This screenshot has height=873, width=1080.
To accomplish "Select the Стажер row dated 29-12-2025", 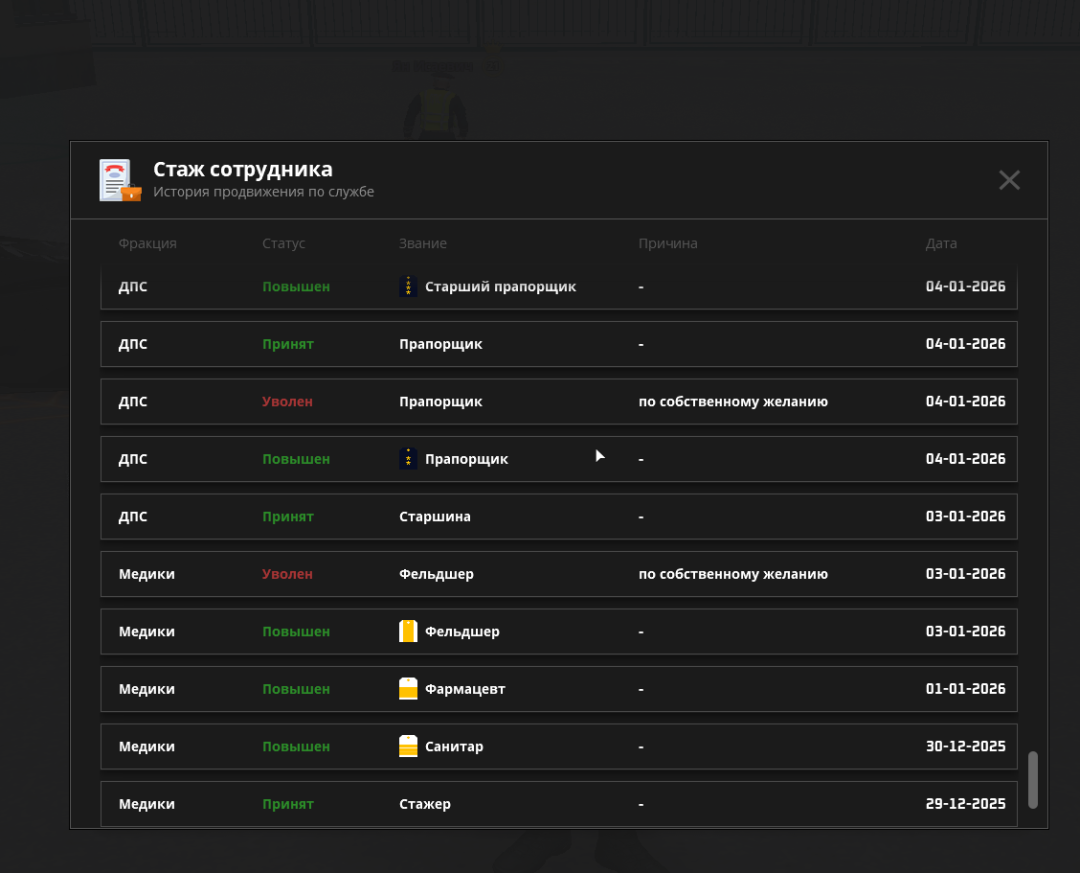I will pyautogui.click(x=558, y=804).
